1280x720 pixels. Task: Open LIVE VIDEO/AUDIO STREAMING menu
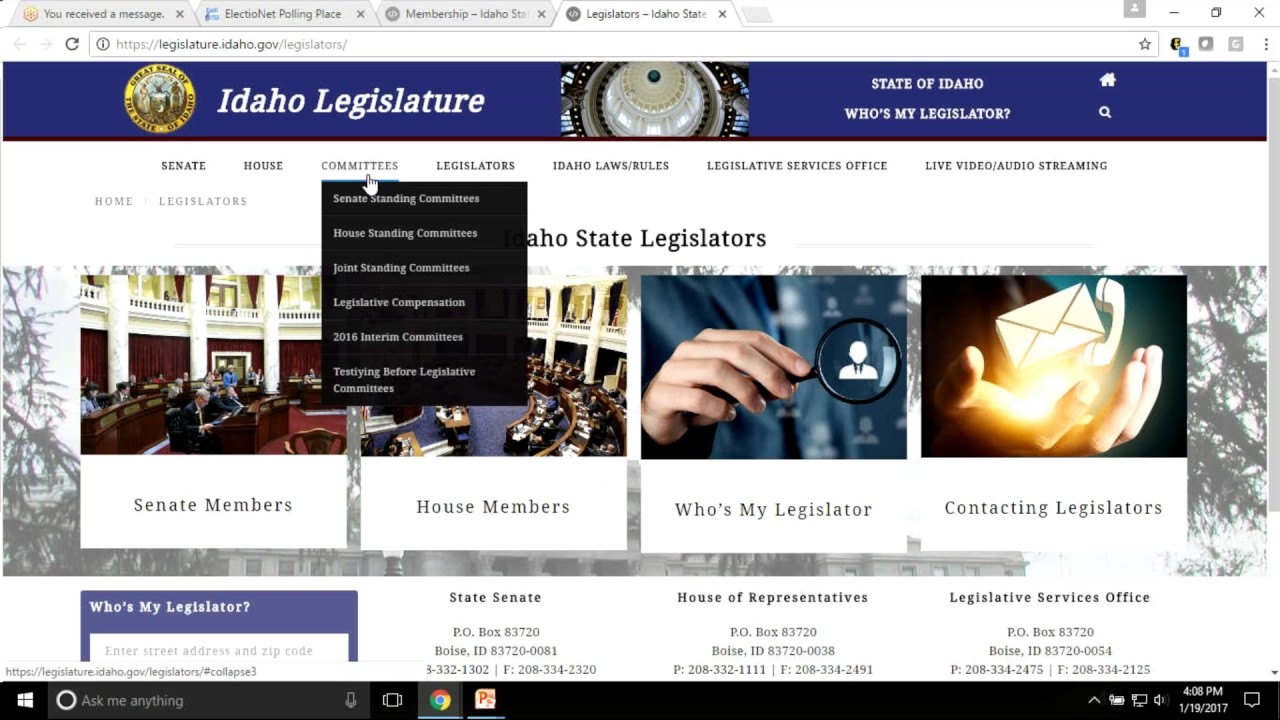[1016, 166]
